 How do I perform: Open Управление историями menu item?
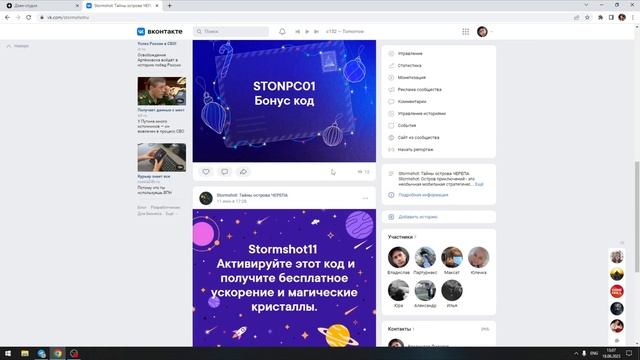pos(422,113)
